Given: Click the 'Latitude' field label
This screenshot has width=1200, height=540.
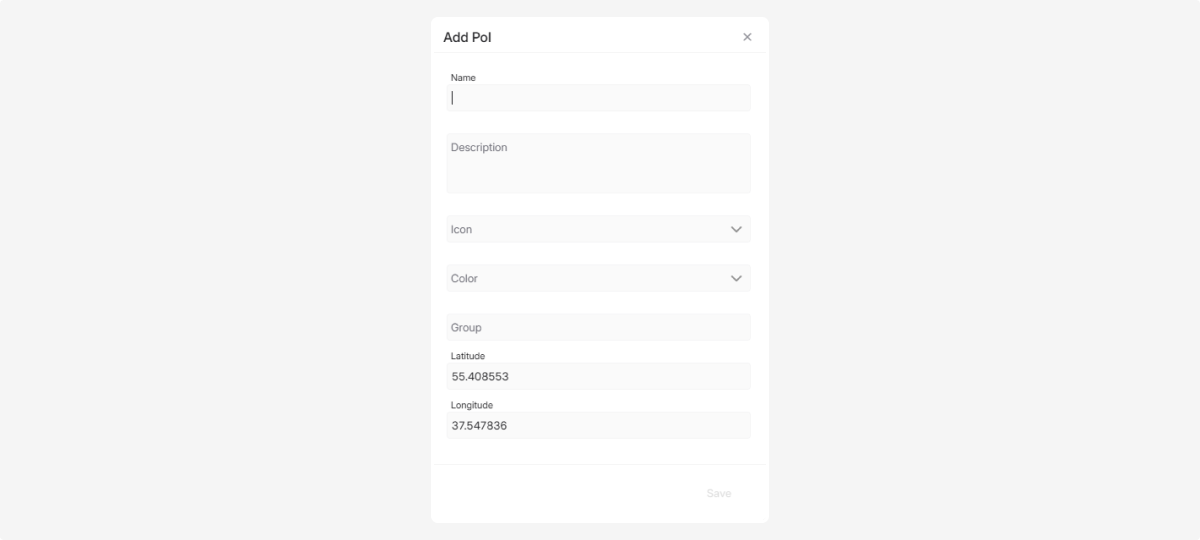Looking at the screenshot, I should (468, 356).
